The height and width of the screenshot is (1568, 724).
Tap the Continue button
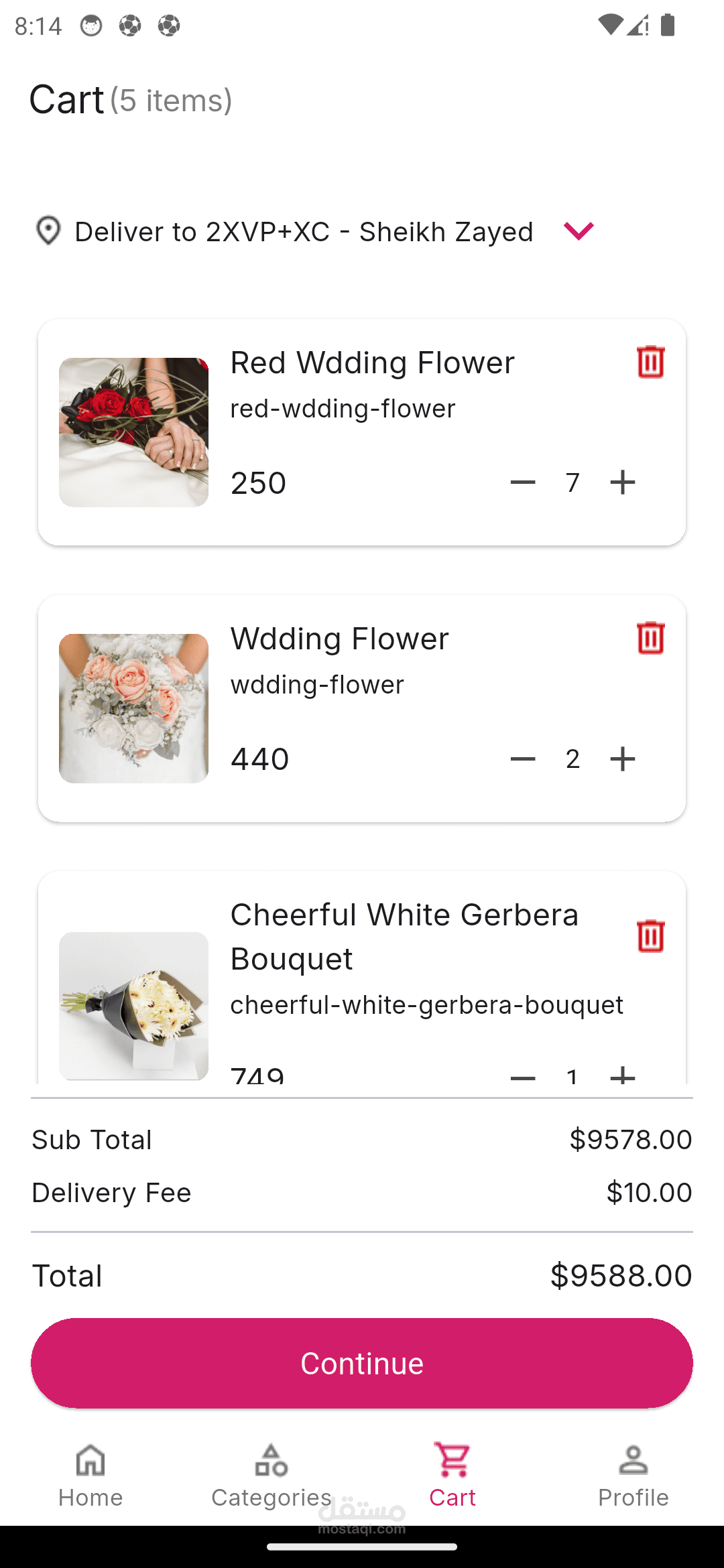click(362, 1363)
